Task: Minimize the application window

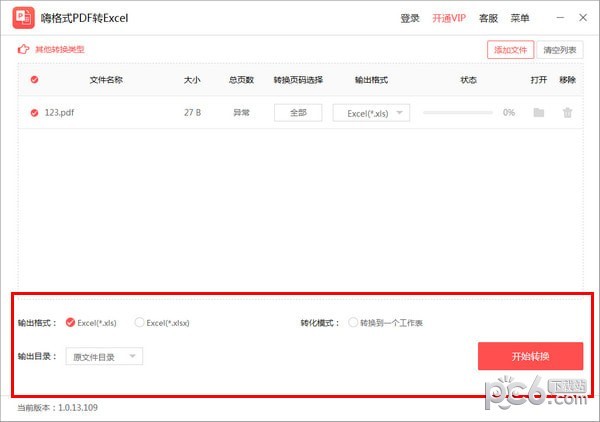Action: 560,18
